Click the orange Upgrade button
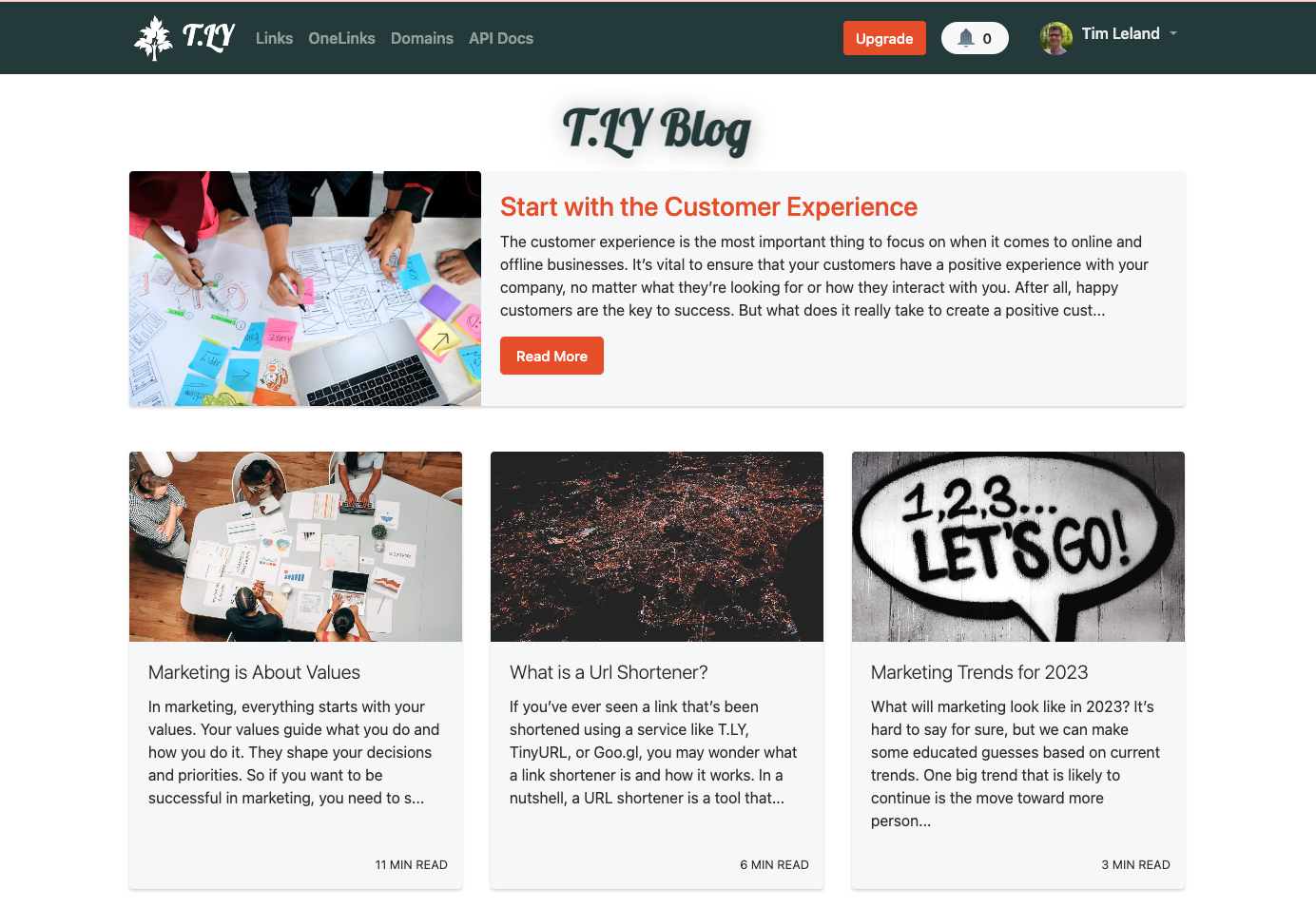 click(884, 38)
